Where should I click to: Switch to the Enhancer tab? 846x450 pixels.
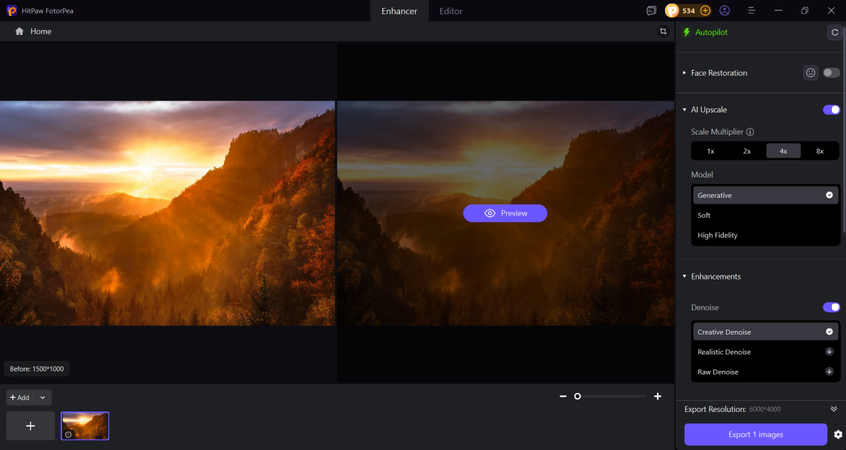(x=399, y=11)
